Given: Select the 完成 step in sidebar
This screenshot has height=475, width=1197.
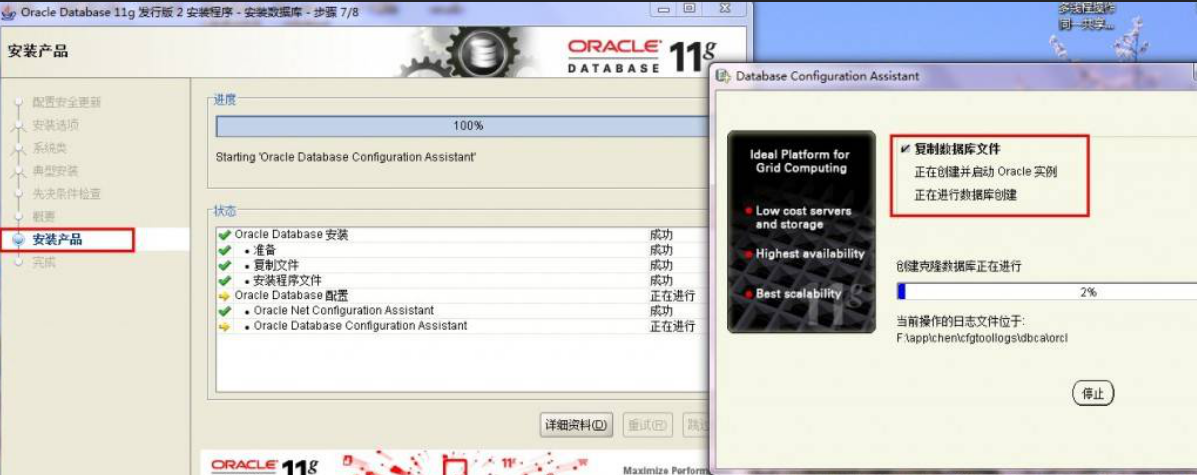Looking at the screenshot, I should tap(44, 263).
